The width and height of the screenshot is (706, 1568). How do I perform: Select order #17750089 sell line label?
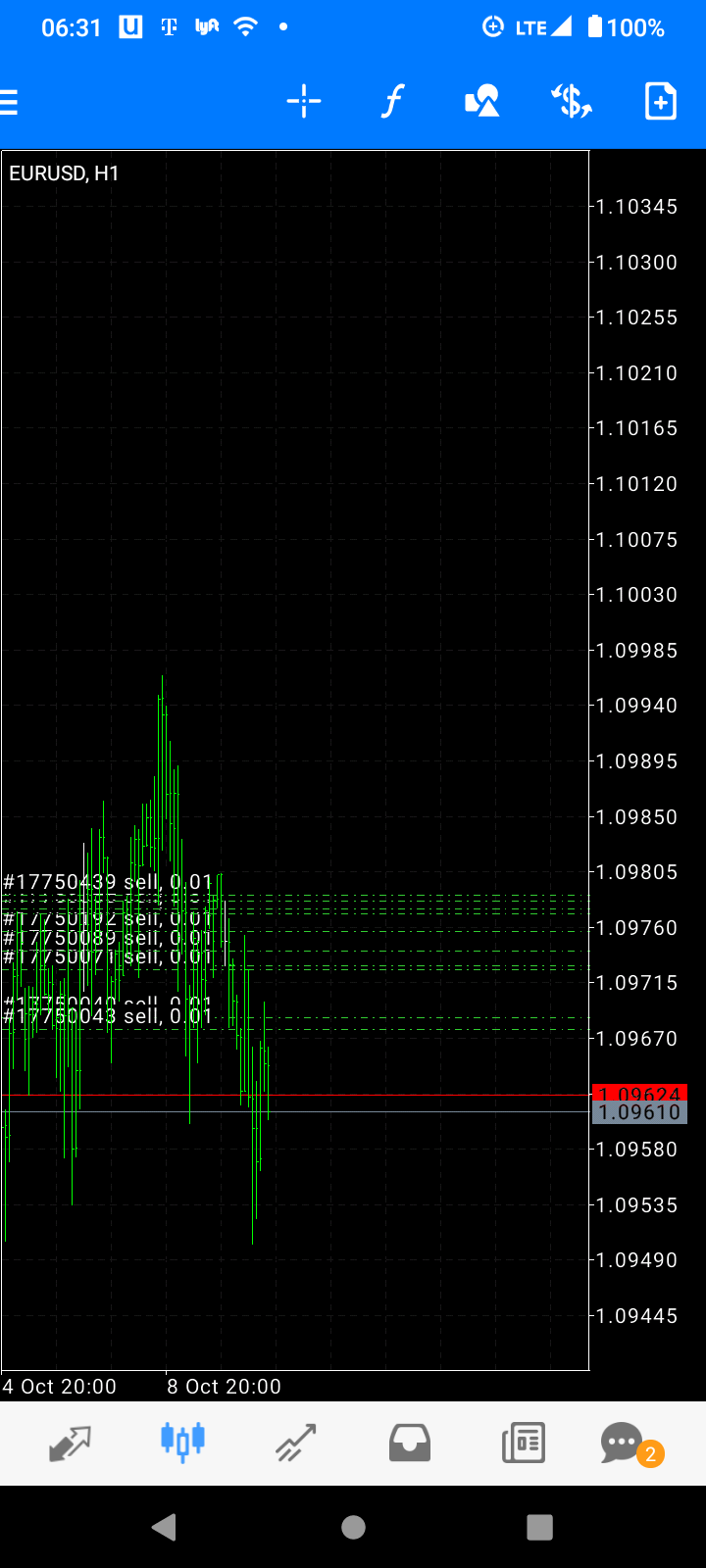click(x=108, y=938)
